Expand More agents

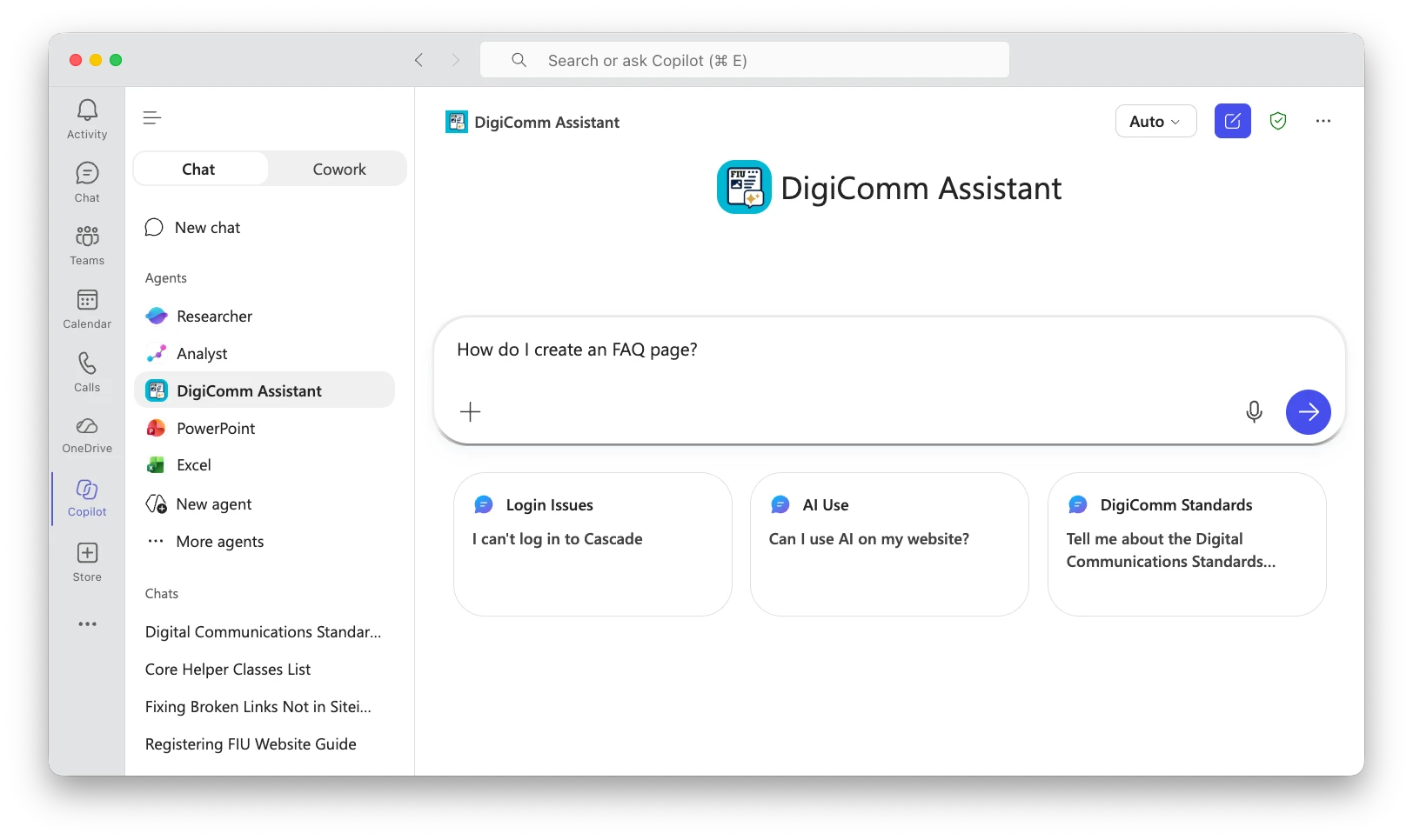point(265,542)
